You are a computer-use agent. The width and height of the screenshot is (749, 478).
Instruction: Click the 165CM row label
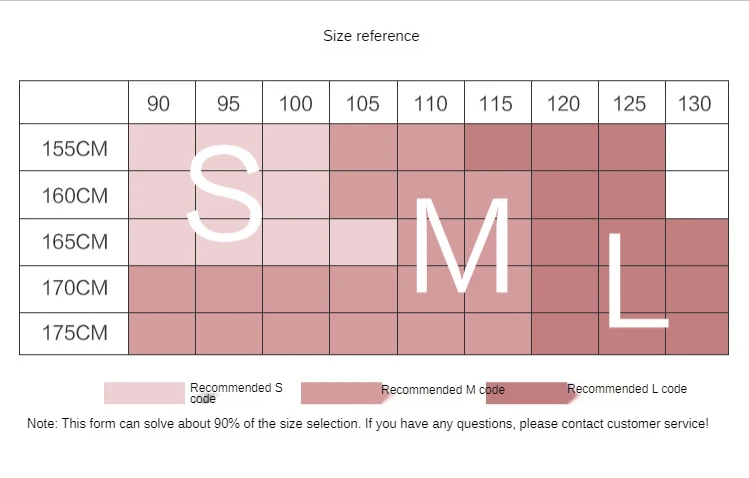[x=74, y=242]
